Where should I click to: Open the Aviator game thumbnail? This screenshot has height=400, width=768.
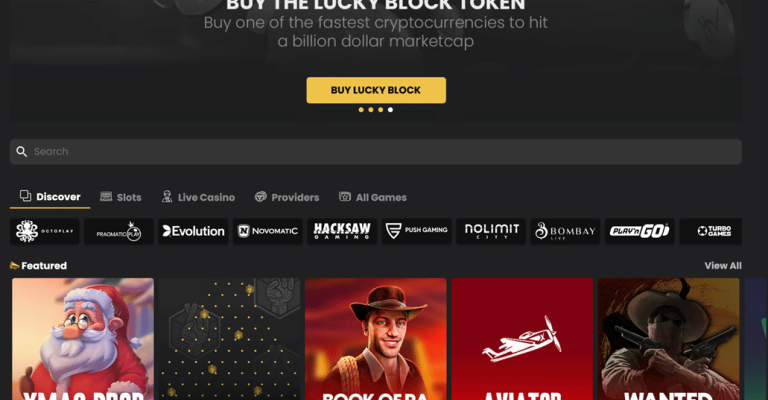click(x=522, y=339)
